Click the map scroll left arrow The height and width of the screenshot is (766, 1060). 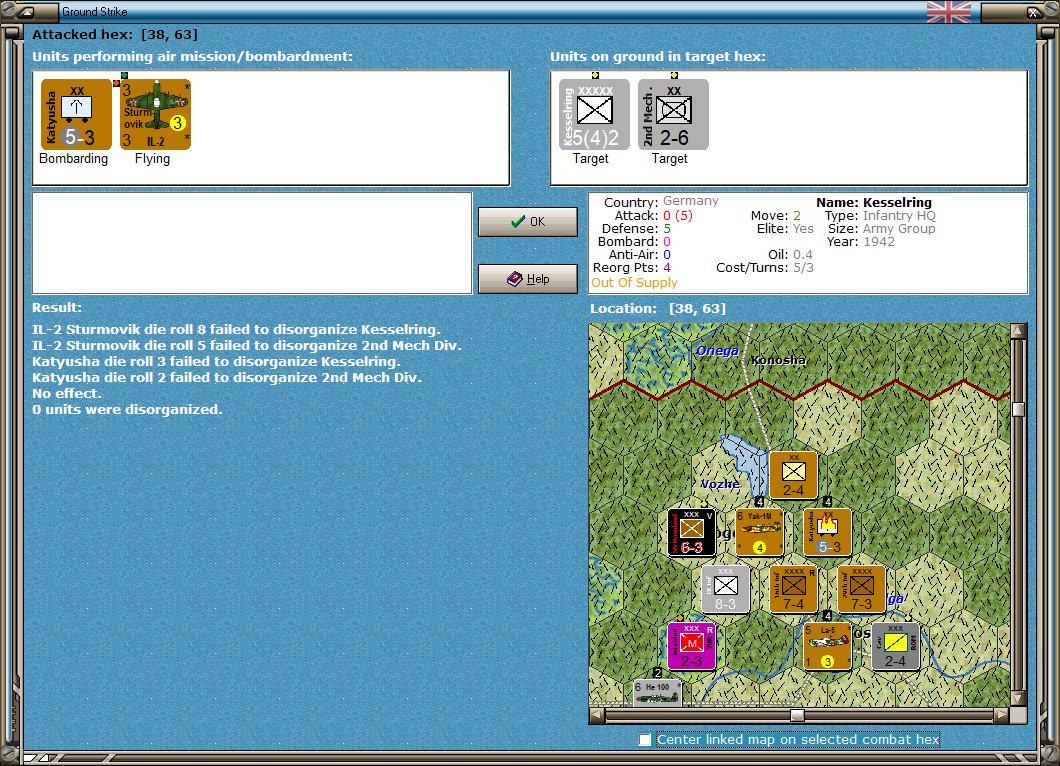coord(597,715)
